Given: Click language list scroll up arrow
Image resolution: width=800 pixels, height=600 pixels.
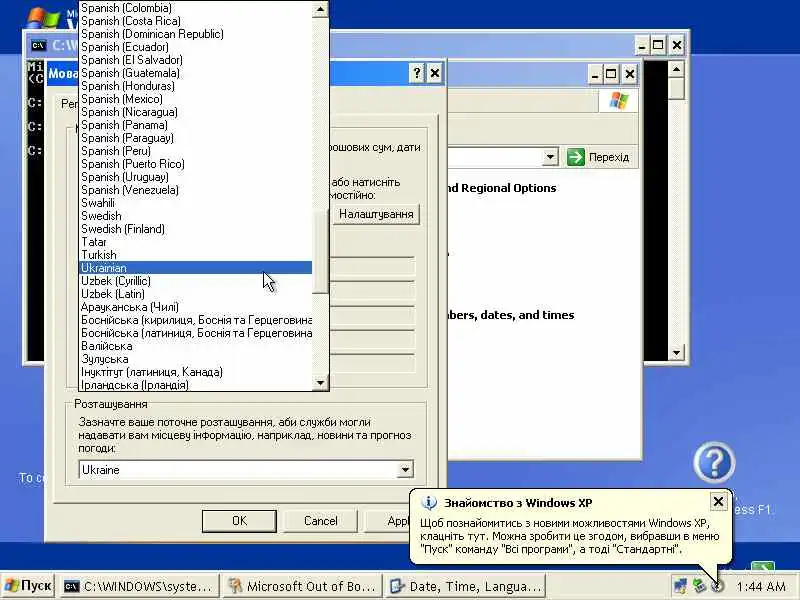Looking at the screenshot, I should coord(320,9).
